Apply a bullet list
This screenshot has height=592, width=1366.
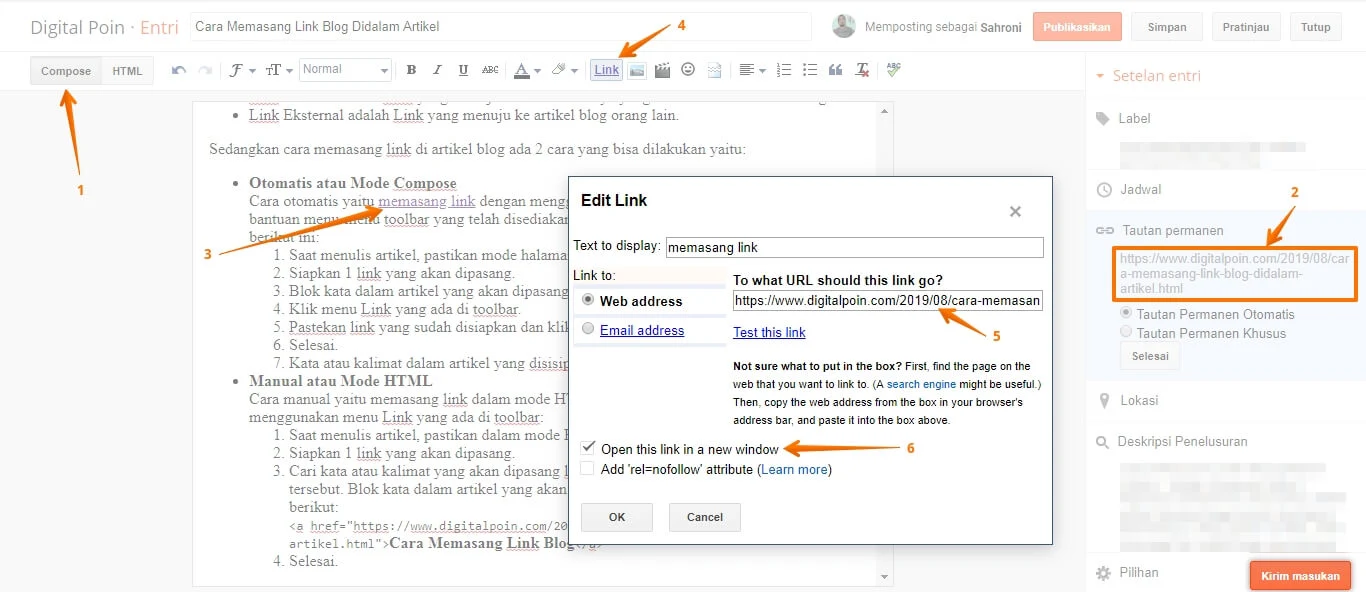809,69
